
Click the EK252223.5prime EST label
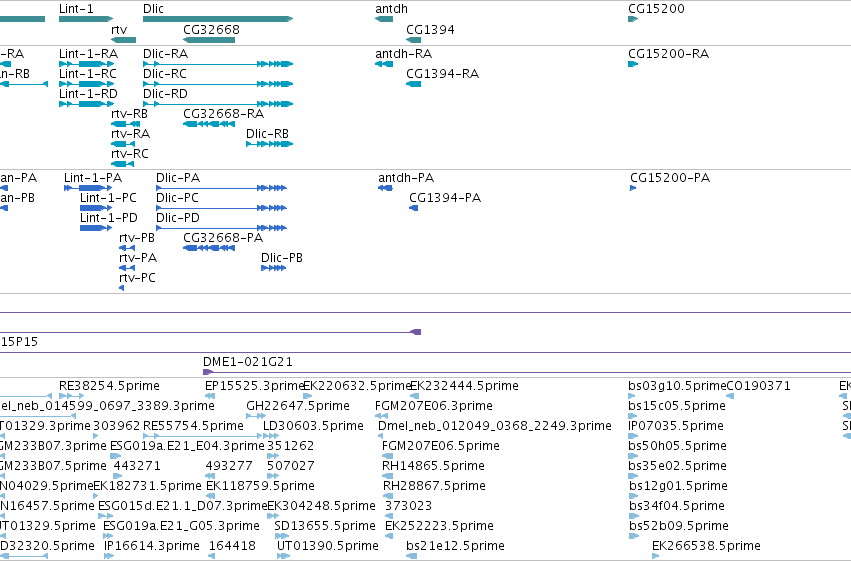pyautogui.click(x=439, y=526)
